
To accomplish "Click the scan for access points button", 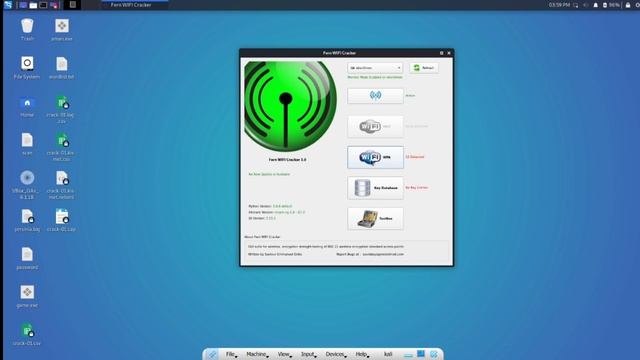I will (x=375, y=96).
